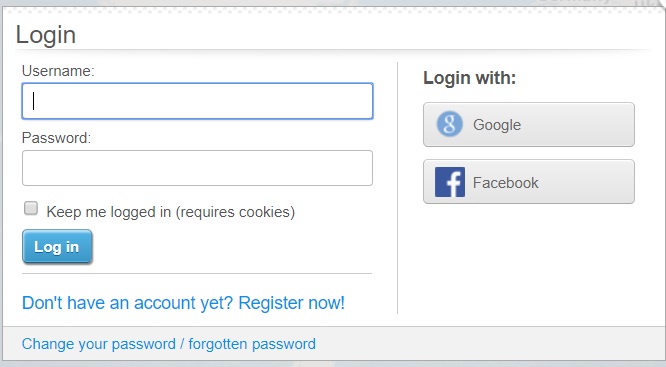Click the Password: label text
The width and height of the screenshot is (666, 367).
56,138
